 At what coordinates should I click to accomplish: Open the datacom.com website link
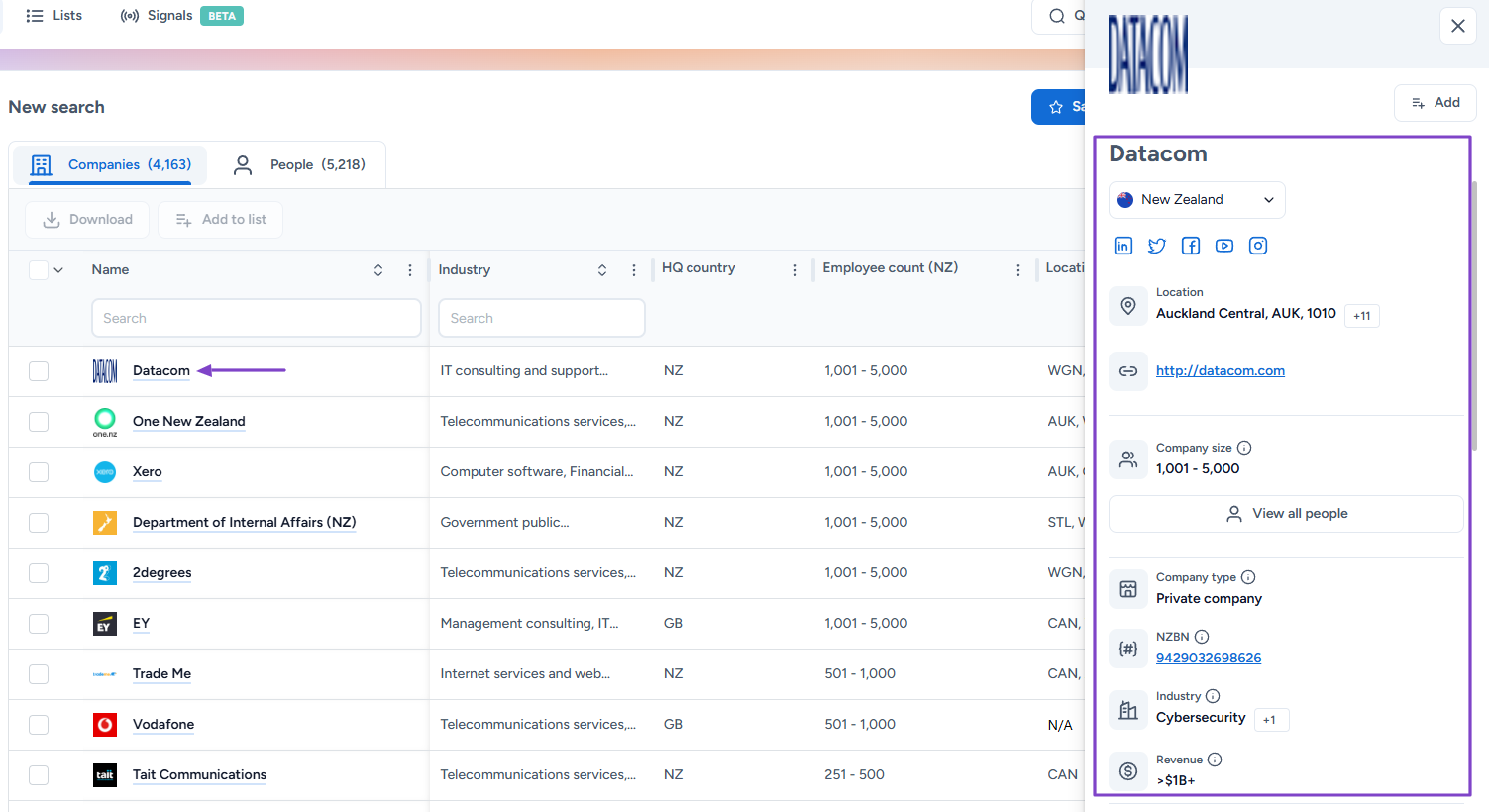pyautogui.click(x=1221, y=371)
